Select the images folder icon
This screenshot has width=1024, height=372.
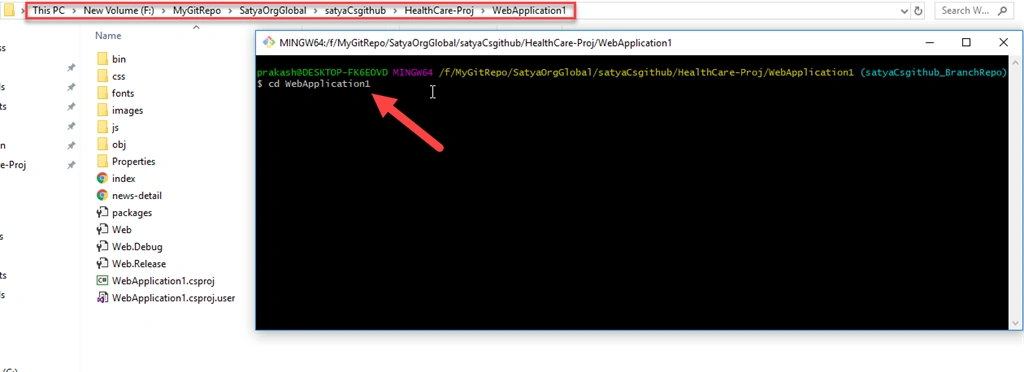coord(102,110)
